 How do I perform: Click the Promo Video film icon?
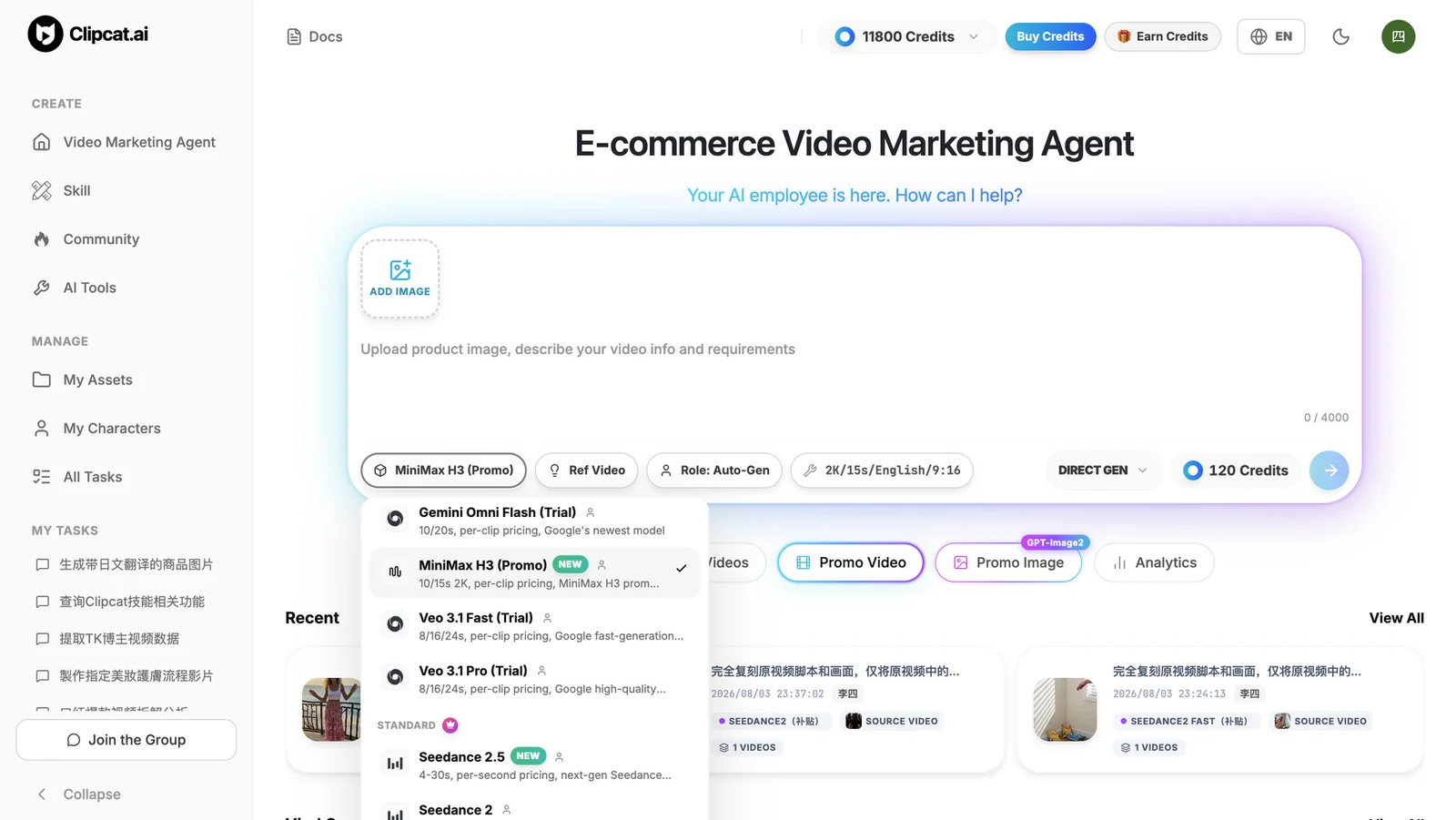803,562
